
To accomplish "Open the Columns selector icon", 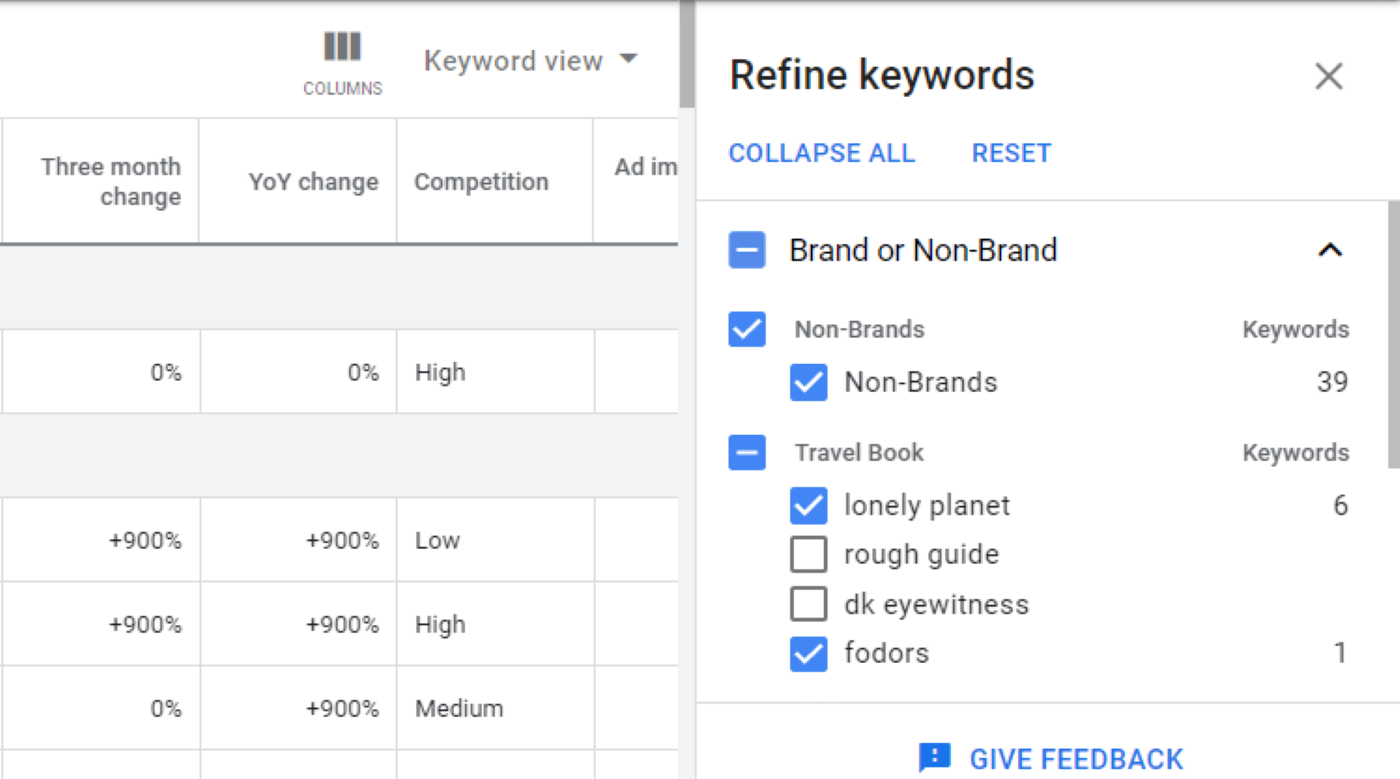I will (x=342, y=47).
